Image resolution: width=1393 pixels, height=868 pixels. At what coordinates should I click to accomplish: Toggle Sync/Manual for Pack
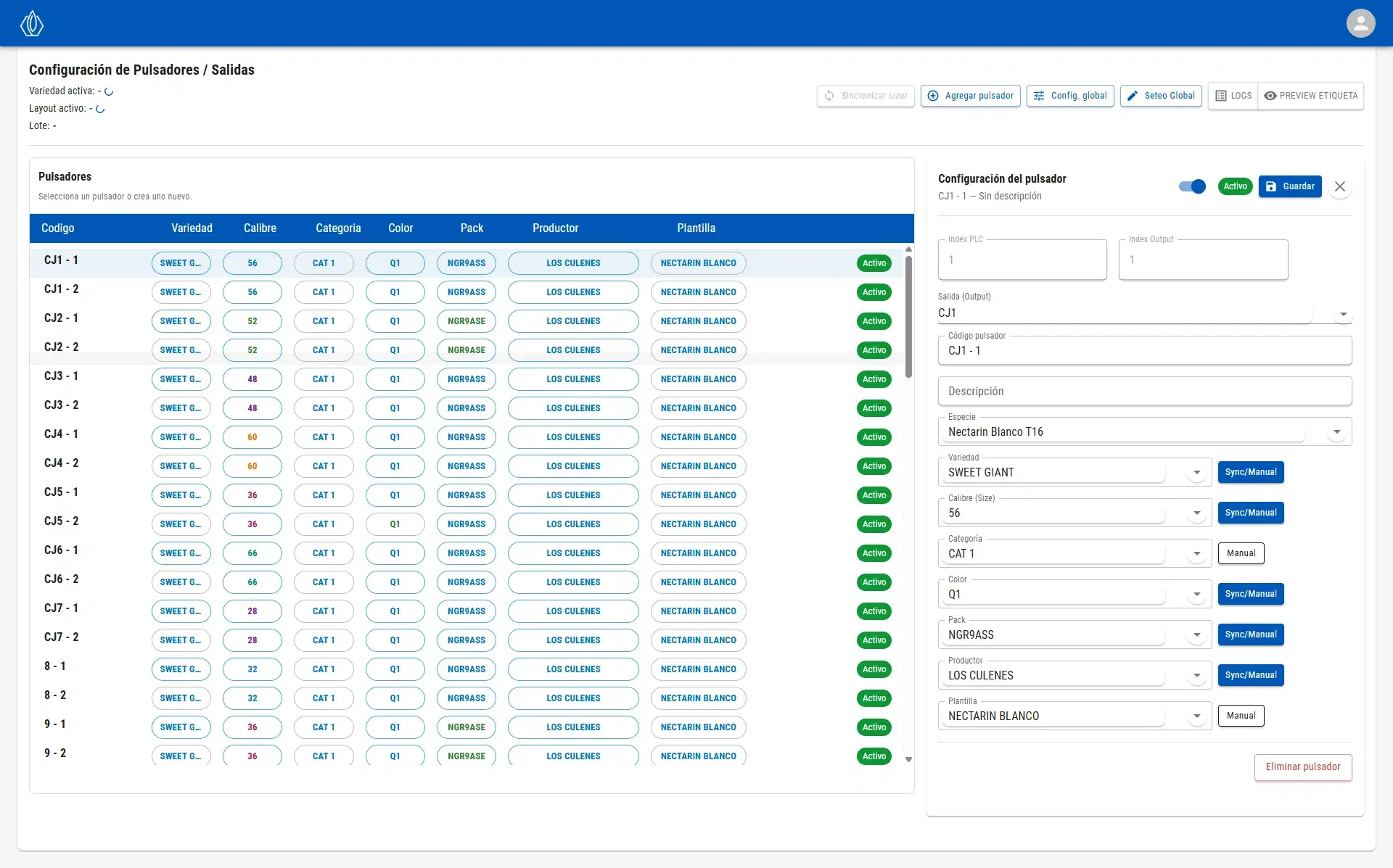point(1251,635)
